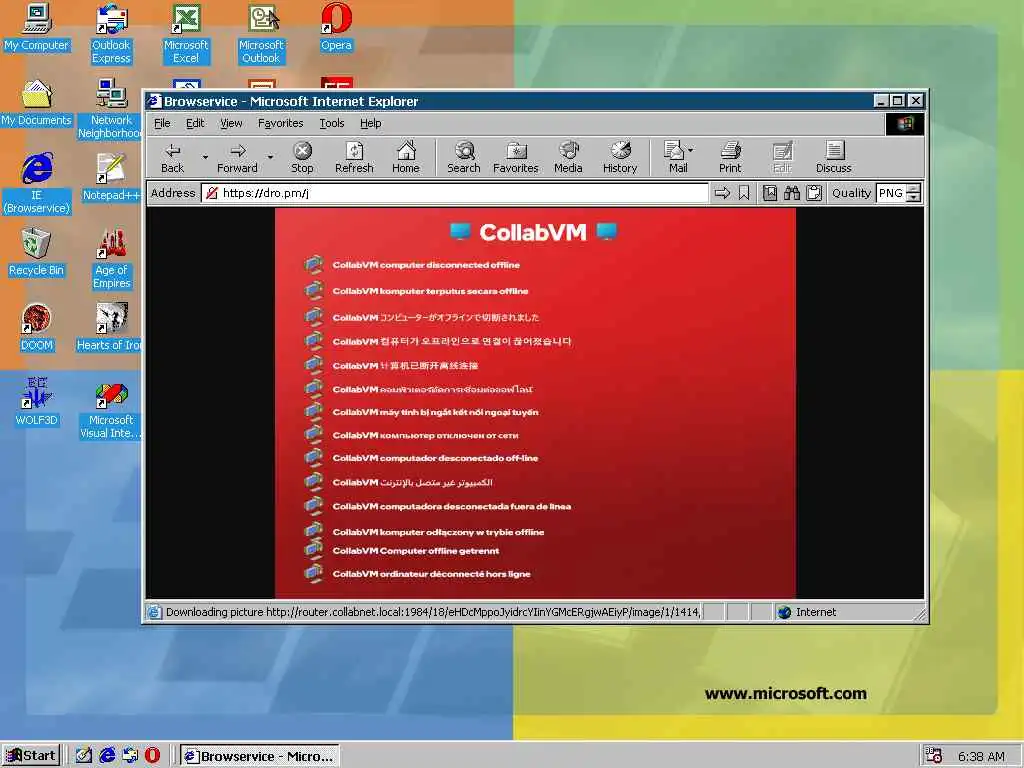Open the Edit menu
The height and width of the screenshot is (768, 1024).
195,123
